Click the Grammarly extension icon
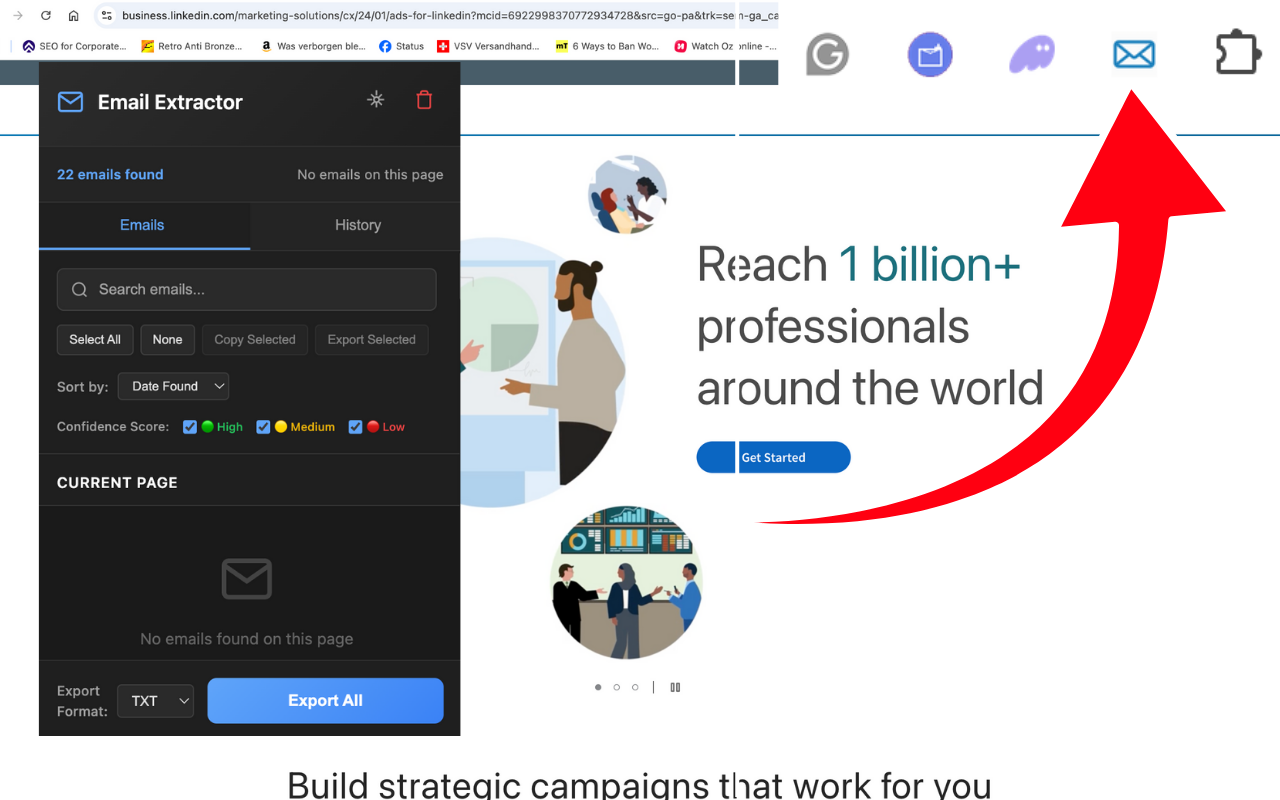The width and height of the screenshot is (1280, 800). [x=827, y=55]
